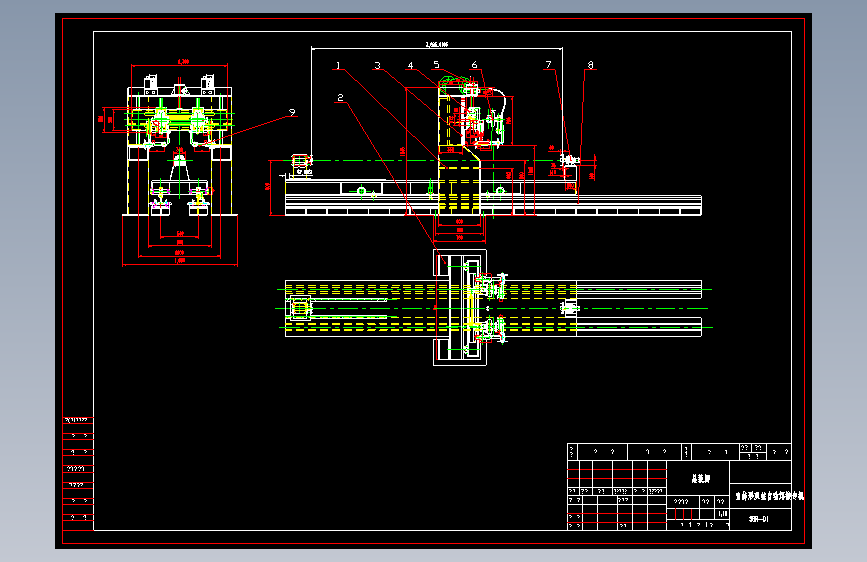This screenshot has height=562, width=867.
Task: Click drawing number SSR-01 in the title block
Action: (x=759, y=519)
